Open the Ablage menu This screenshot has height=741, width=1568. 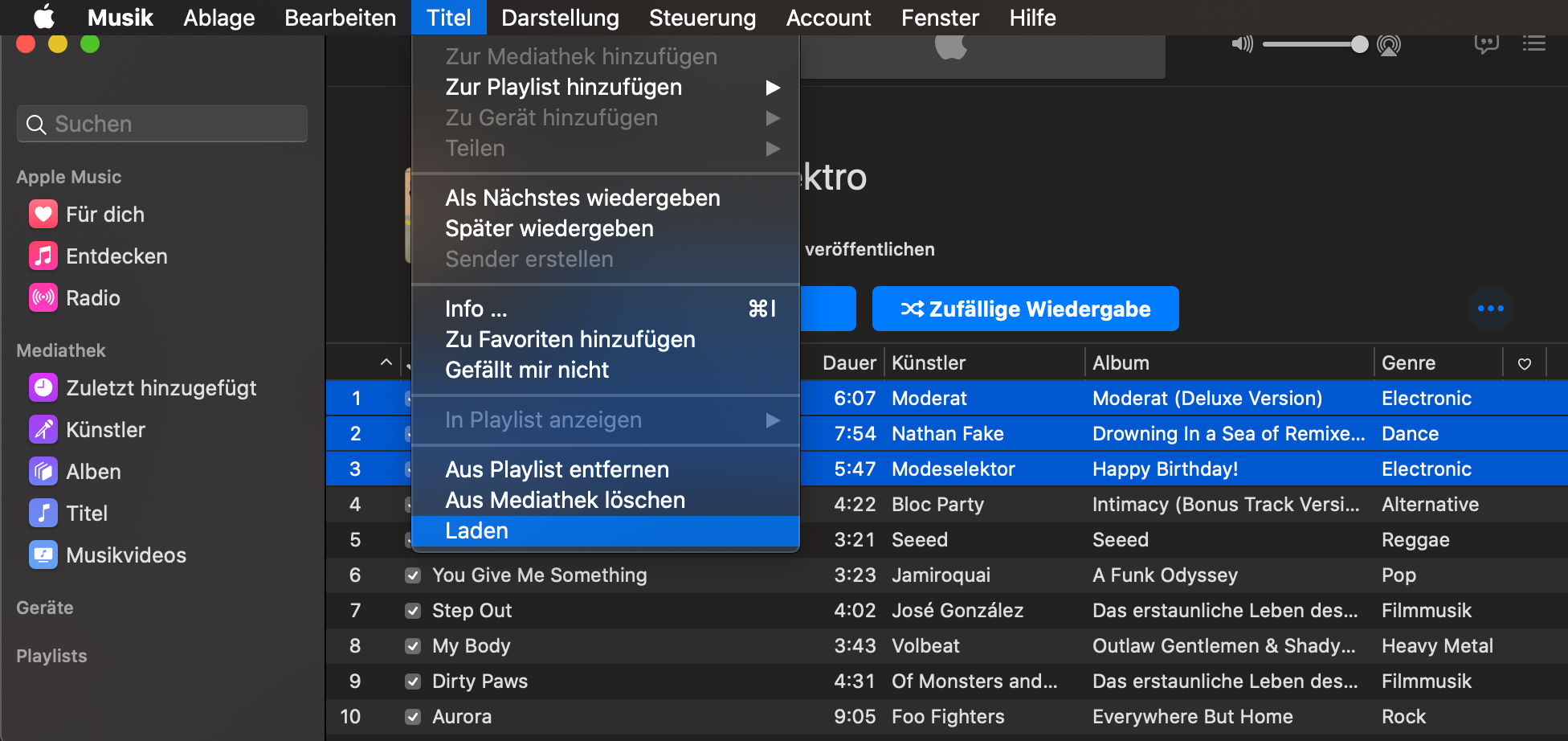(218, 18)
